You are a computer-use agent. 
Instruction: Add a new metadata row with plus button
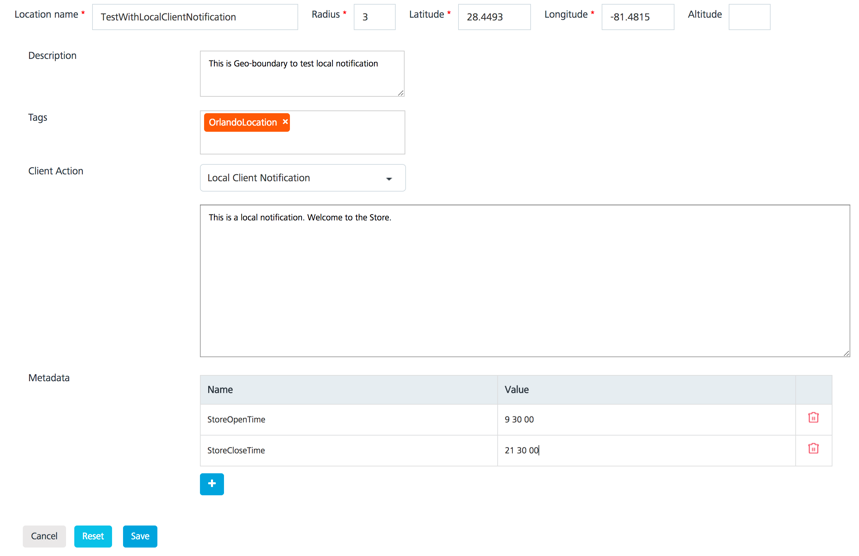(x=212, y=484)
